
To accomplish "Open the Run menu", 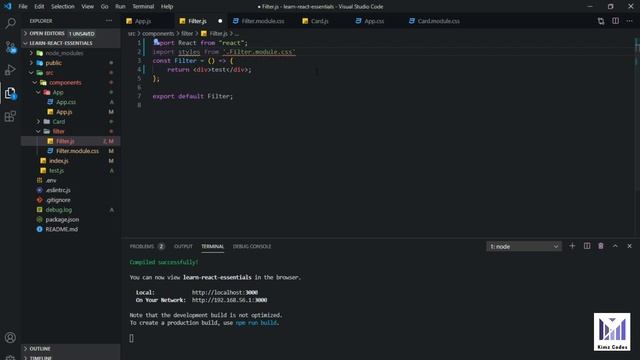I will click(x=120, y=7).
